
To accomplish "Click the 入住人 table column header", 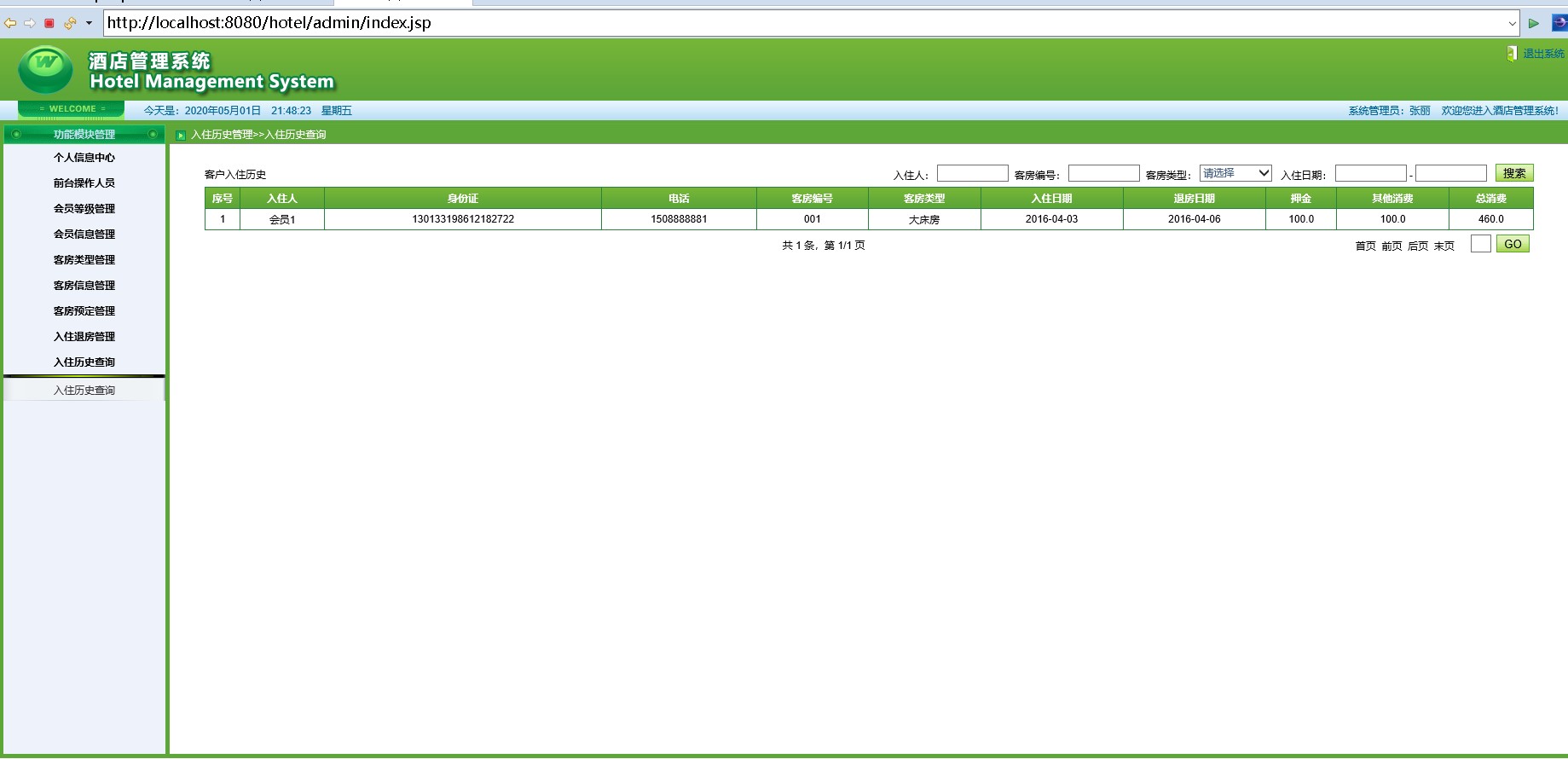I will (282, 199).
